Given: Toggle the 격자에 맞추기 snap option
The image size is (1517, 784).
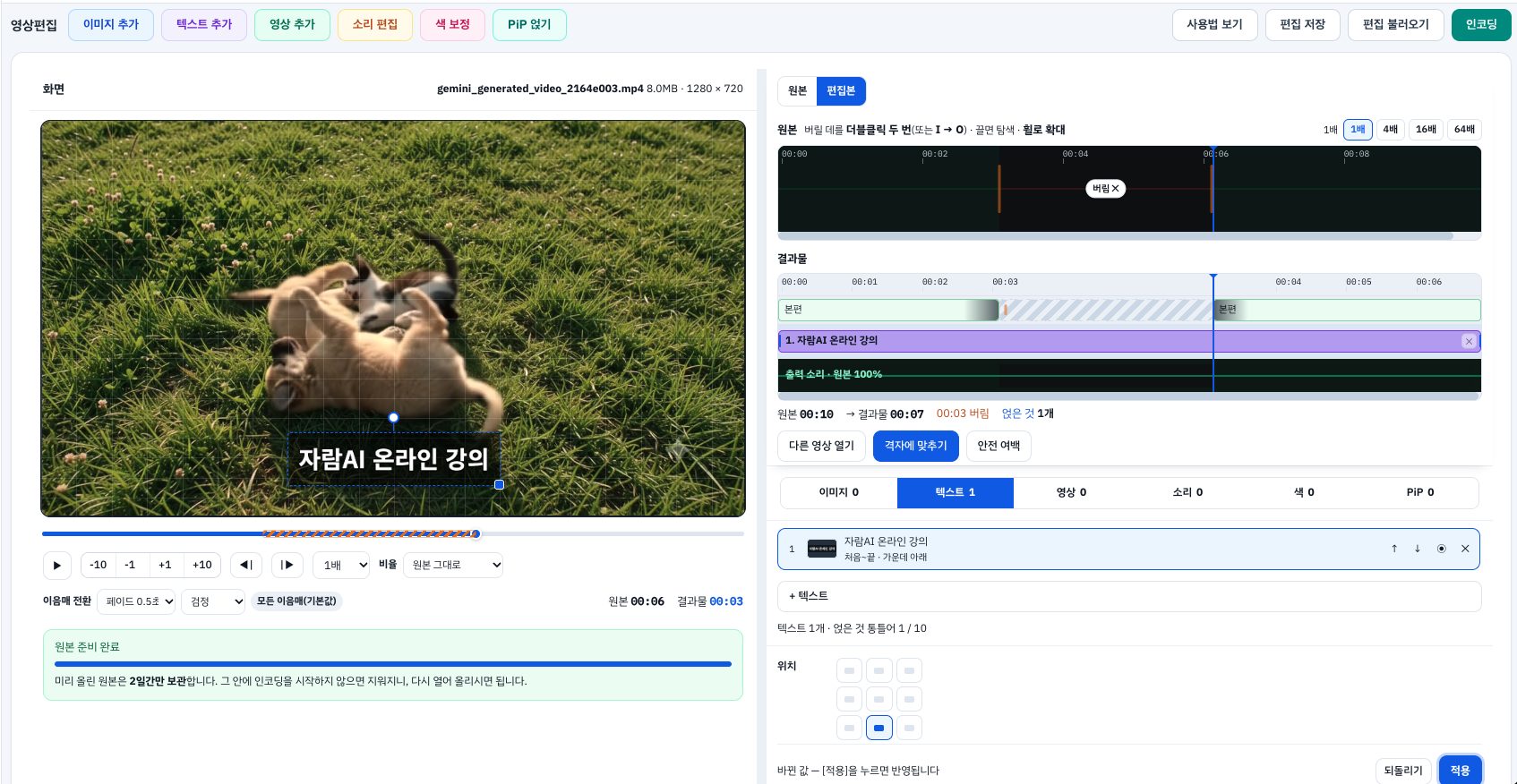Looking at the screenshot, I should (x=916, y=446).
